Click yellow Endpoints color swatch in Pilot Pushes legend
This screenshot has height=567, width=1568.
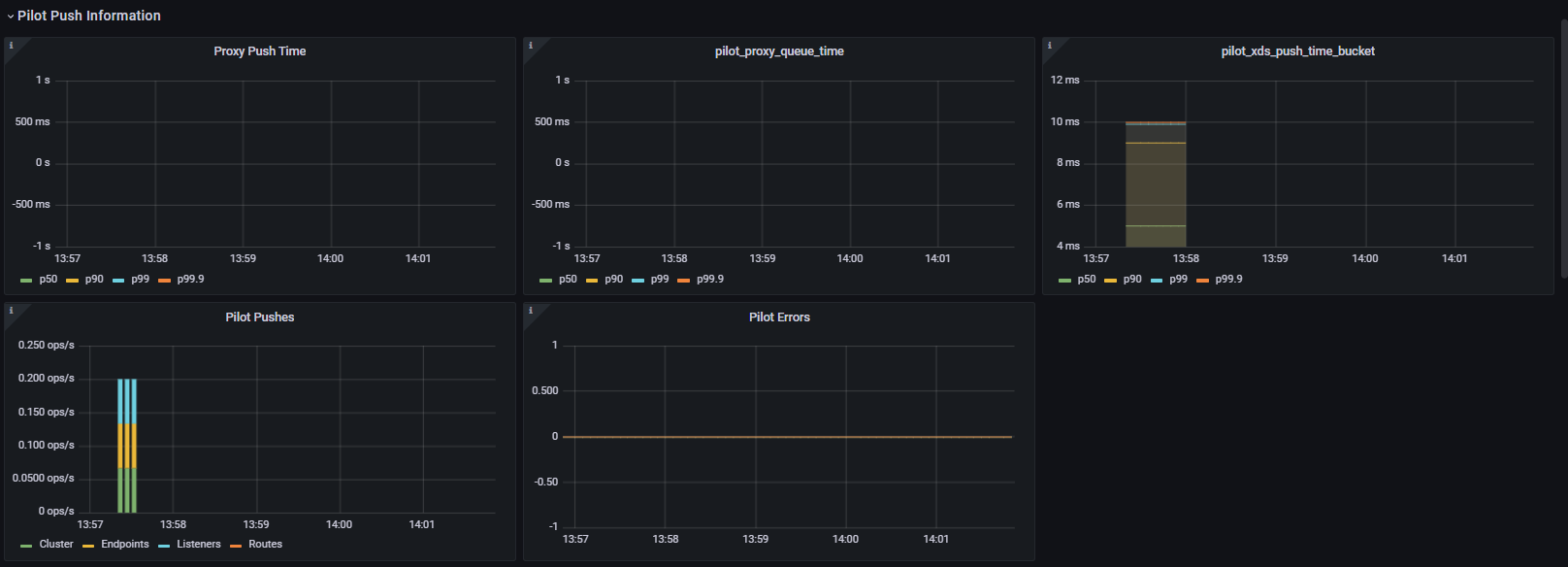click(88, 546)
